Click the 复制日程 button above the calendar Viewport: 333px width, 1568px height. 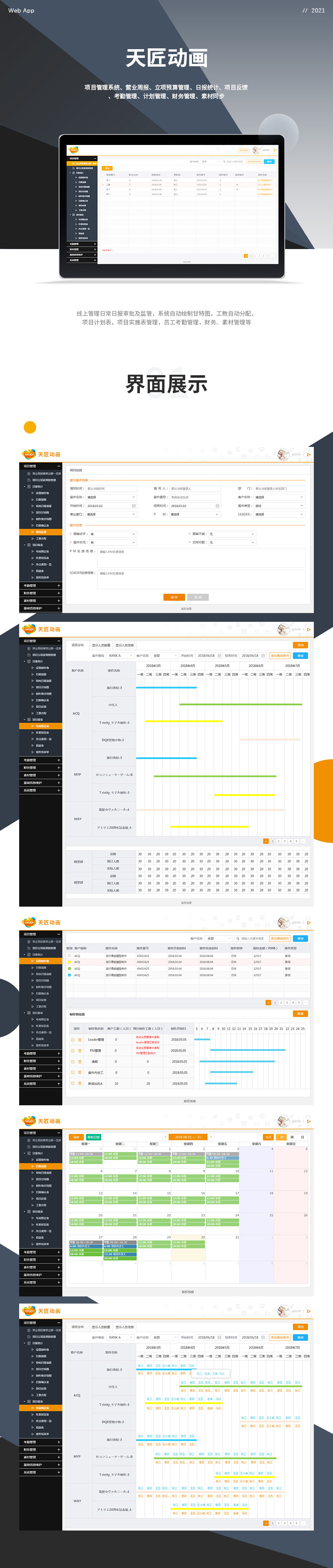[93, 1137]
